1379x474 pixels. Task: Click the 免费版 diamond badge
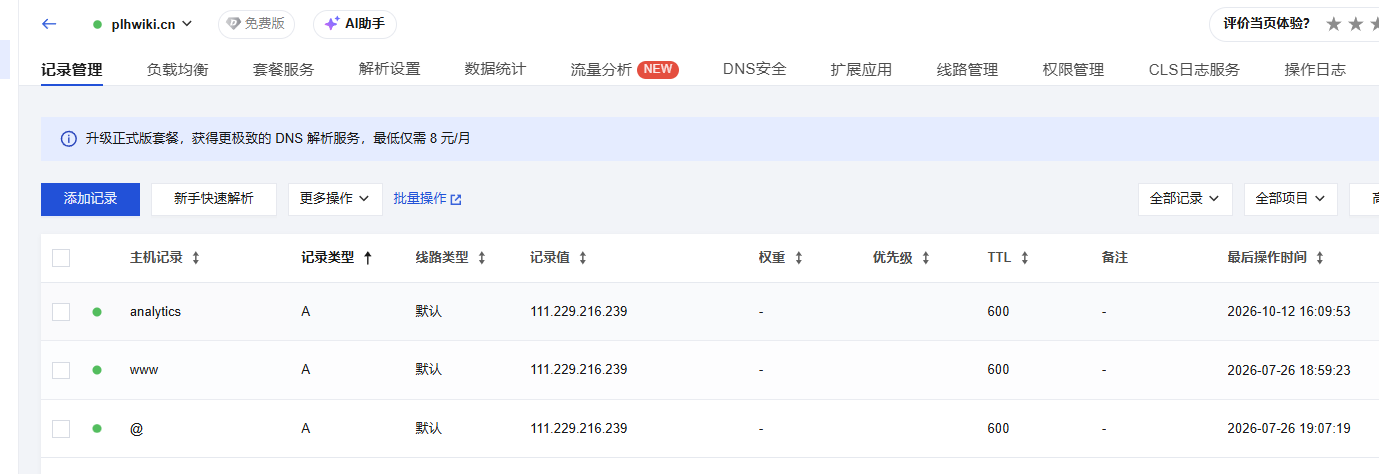(x=256, y=24)
